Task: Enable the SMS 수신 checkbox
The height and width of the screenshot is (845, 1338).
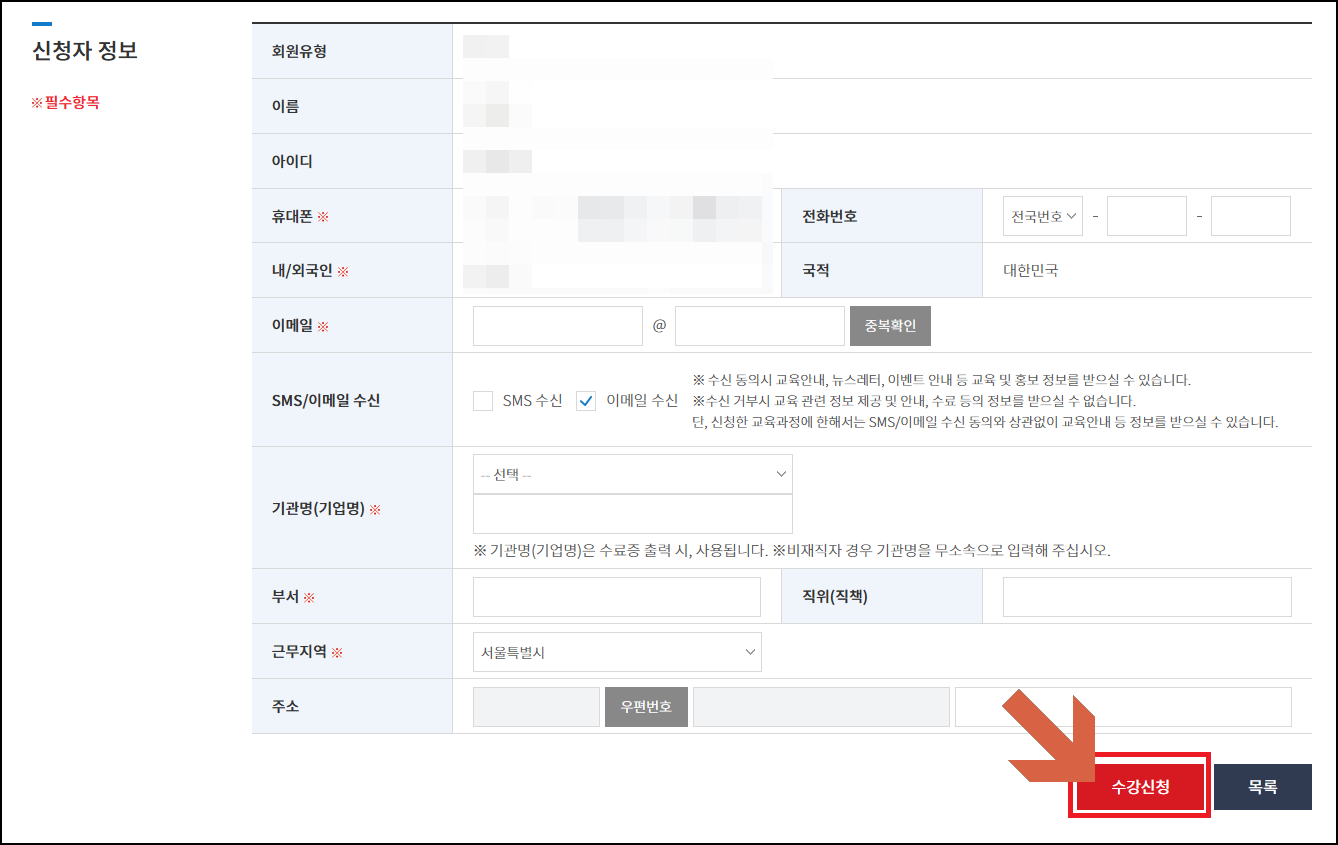Action: click(483, 401)
